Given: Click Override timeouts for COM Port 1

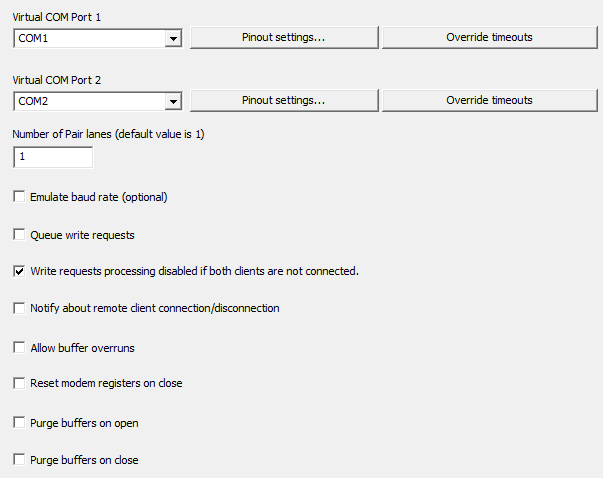Looking at the screenshot, I should pyautogui.click(x=490, y=37).
